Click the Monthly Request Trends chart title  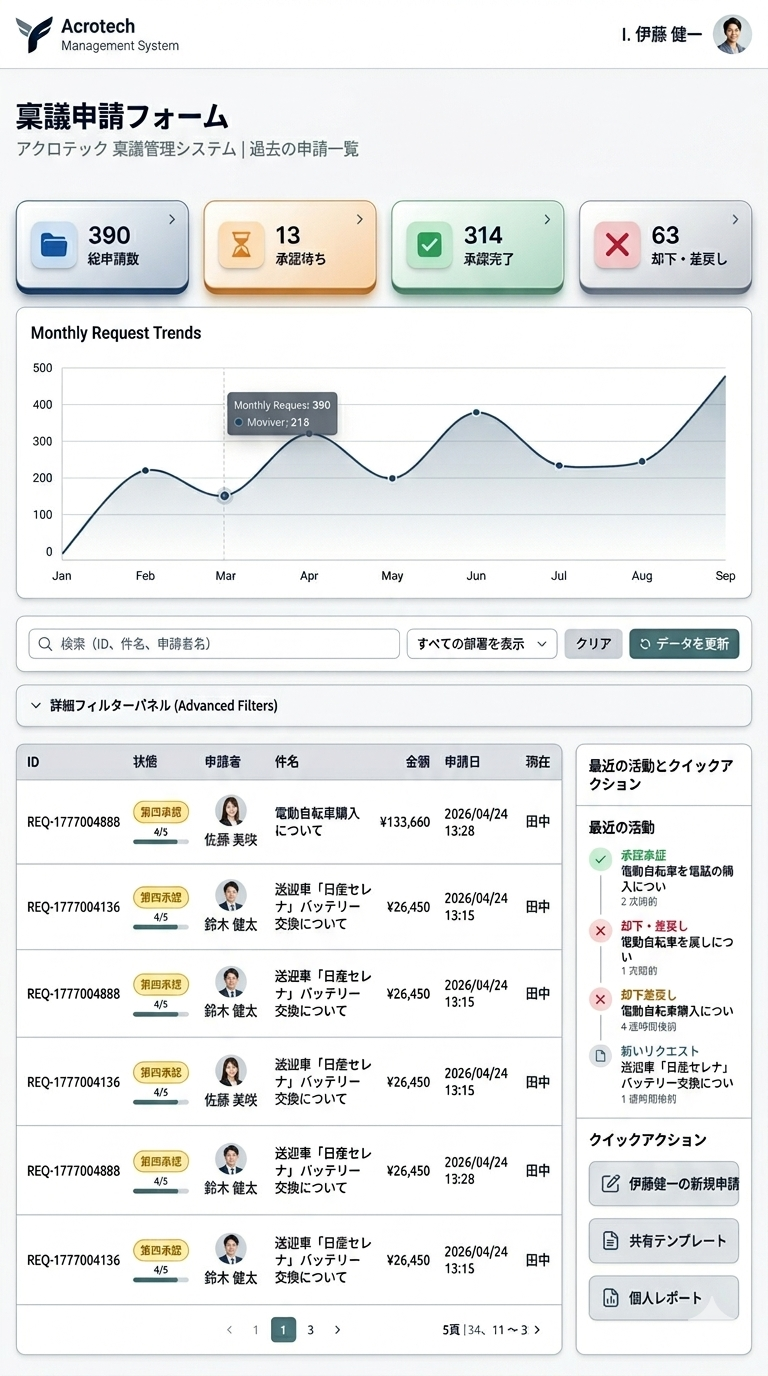(116, 333)
